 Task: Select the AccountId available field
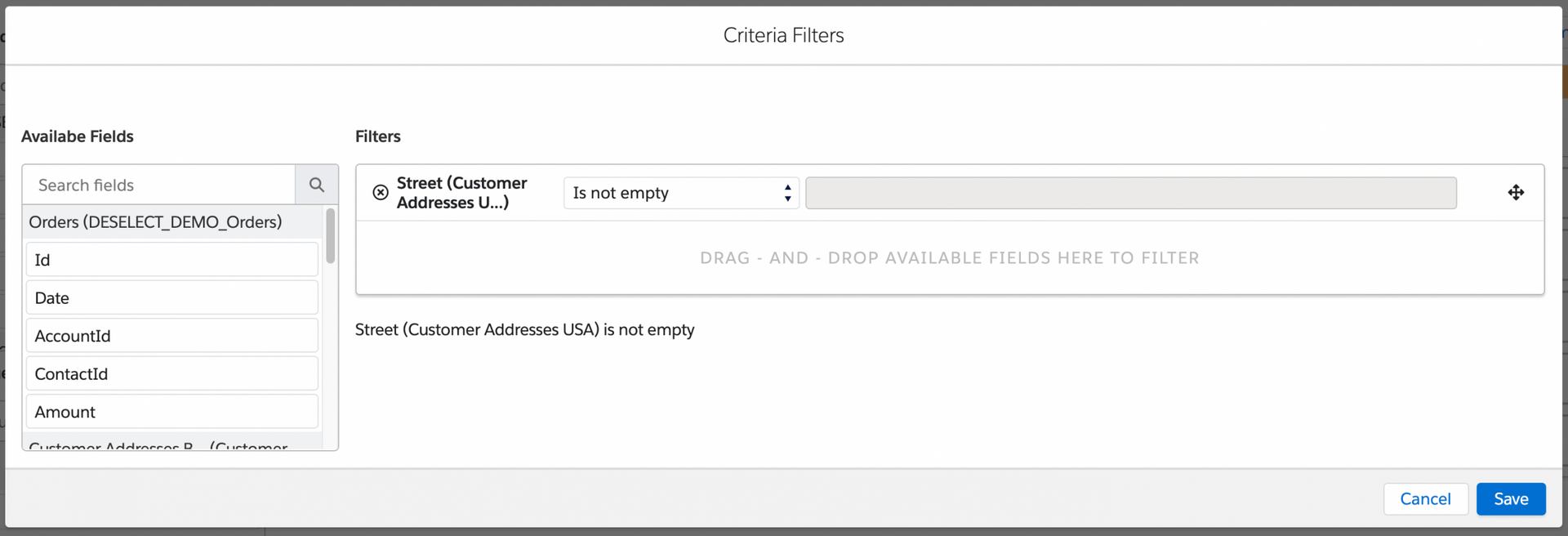coord(171,336)
